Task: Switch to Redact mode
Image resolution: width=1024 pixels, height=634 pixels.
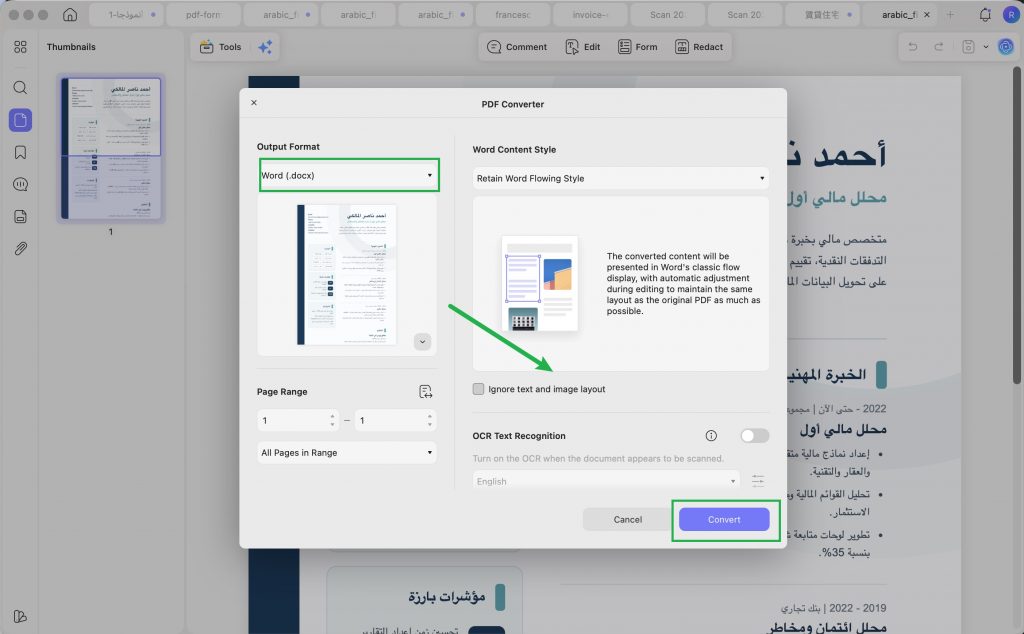Action: pos(699,47)
